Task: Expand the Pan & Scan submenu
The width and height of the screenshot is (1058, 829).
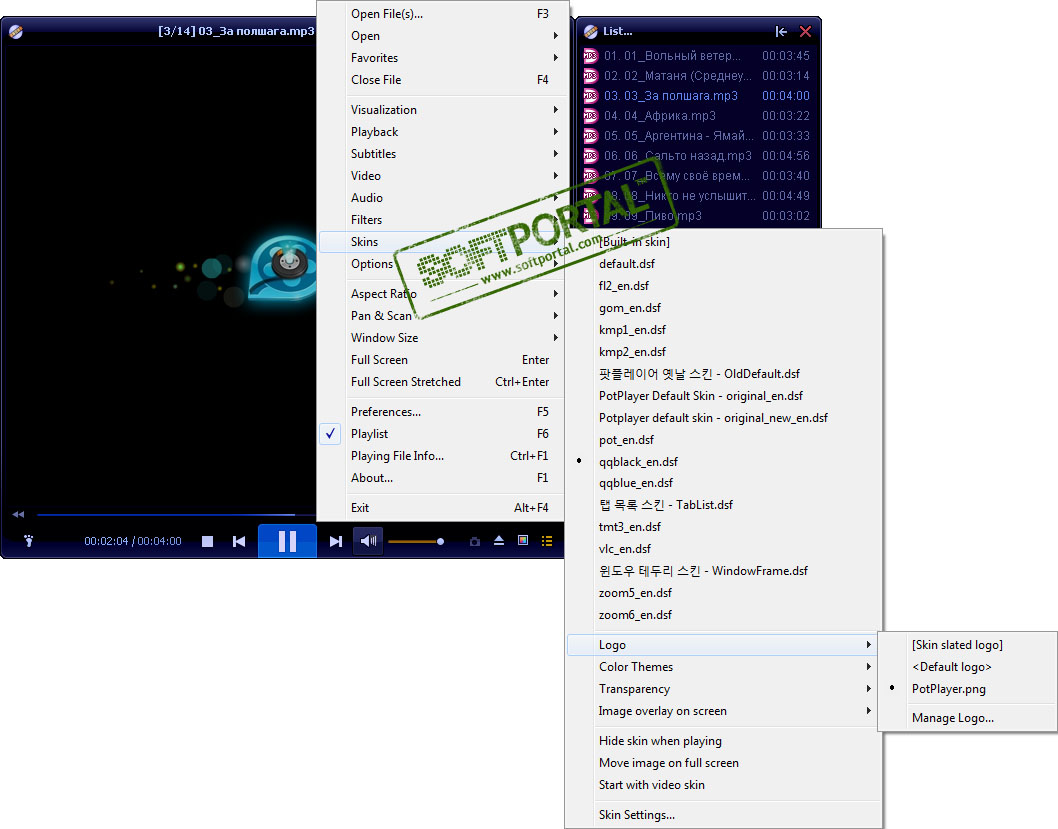Action: pos(441,316)
